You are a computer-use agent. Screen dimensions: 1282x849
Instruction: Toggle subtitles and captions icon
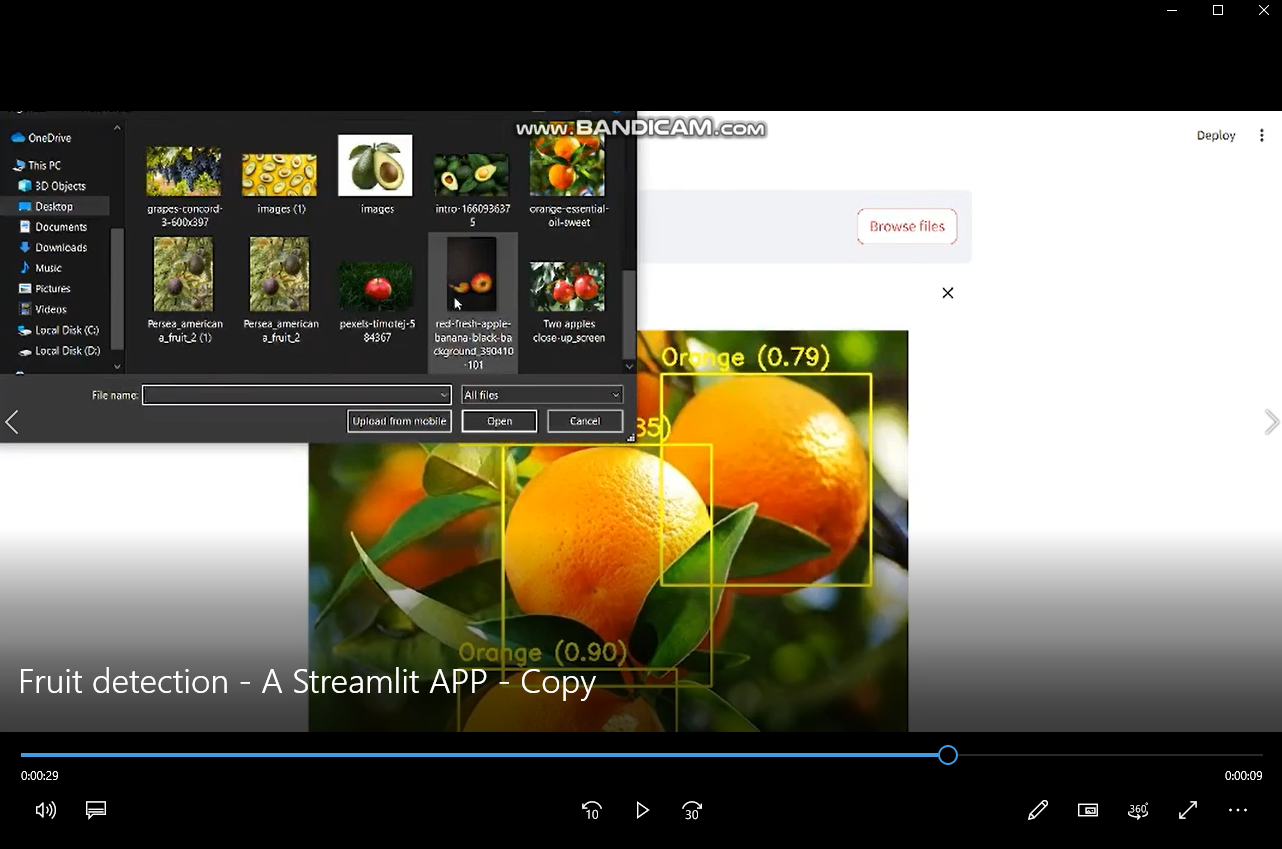click(x=96, y=810)
